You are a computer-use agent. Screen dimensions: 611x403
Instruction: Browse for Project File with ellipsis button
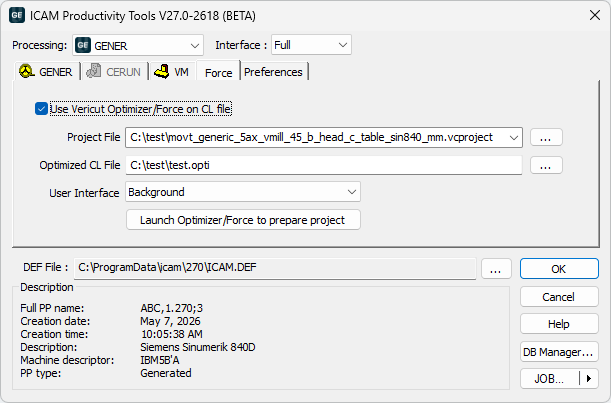(546, 137)
